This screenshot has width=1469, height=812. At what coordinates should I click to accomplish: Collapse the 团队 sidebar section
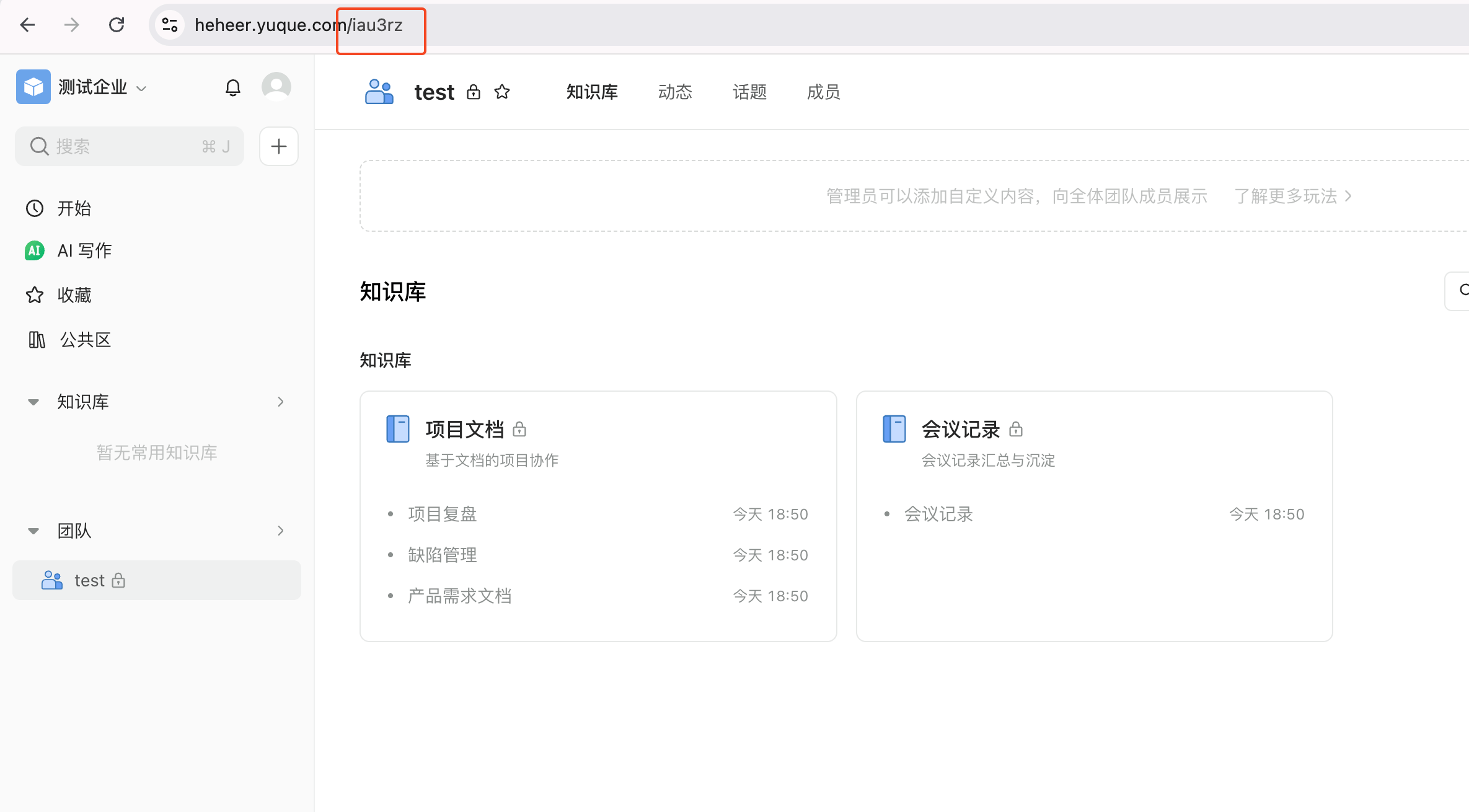[33, 531]
